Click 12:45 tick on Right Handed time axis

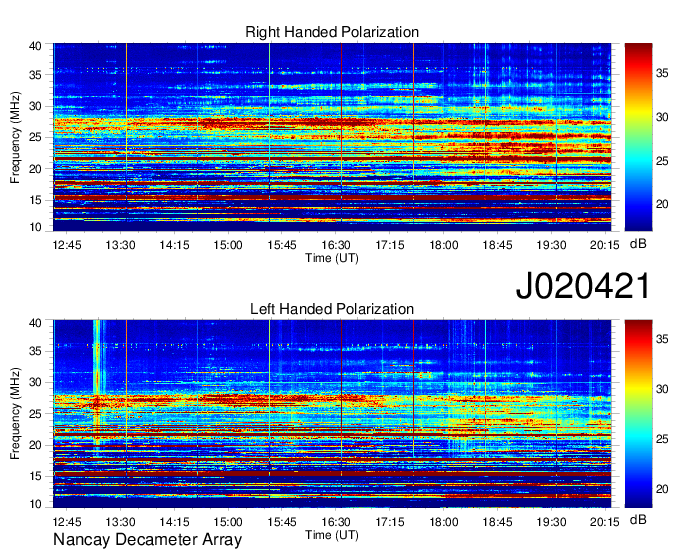67,245
